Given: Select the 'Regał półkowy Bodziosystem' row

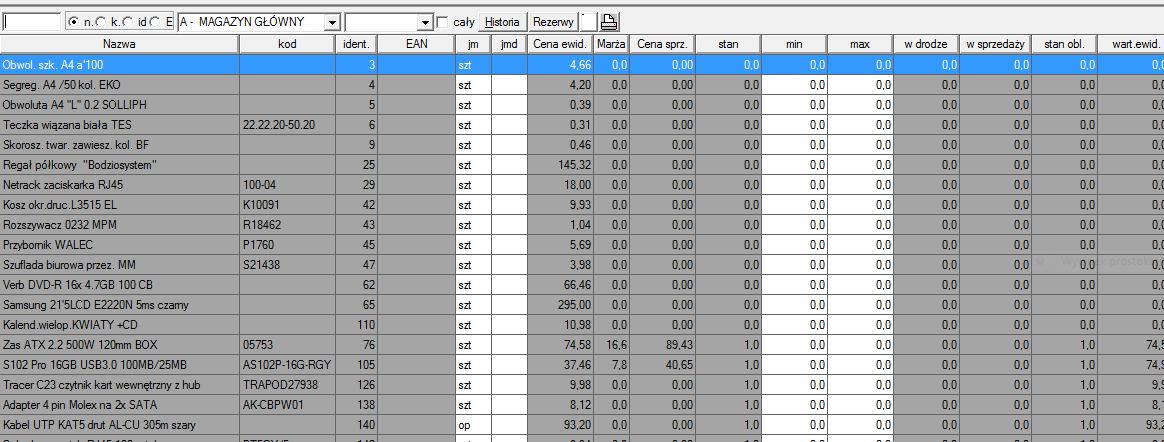Looking at the screenshot, I should pos(119,164).
